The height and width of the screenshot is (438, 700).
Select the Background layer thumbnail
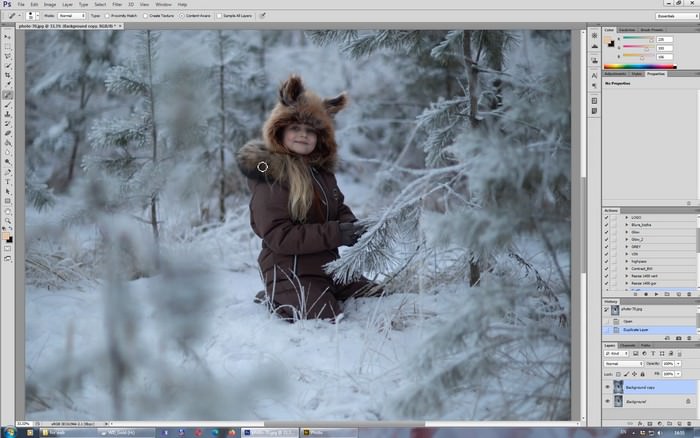pos(618,401)
